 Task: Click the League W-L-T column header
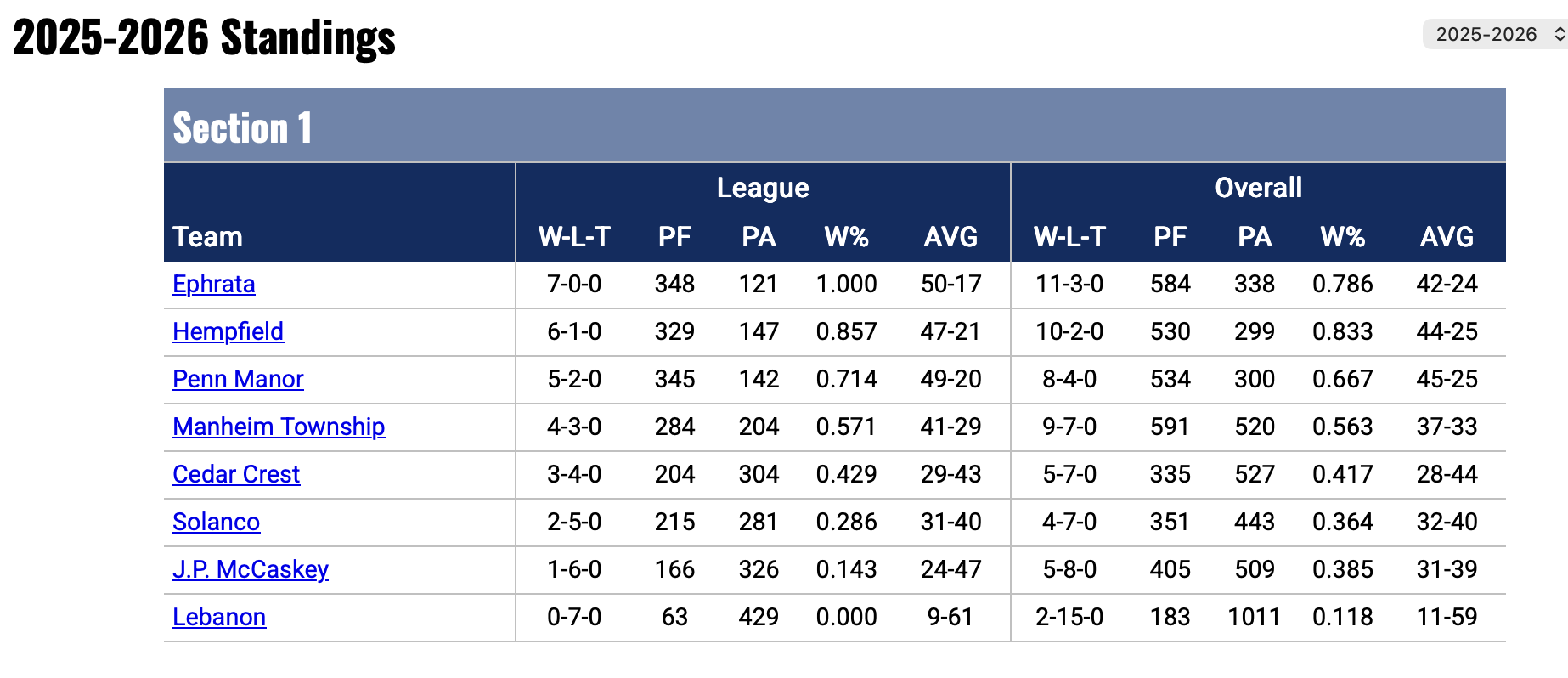[574, 237]
